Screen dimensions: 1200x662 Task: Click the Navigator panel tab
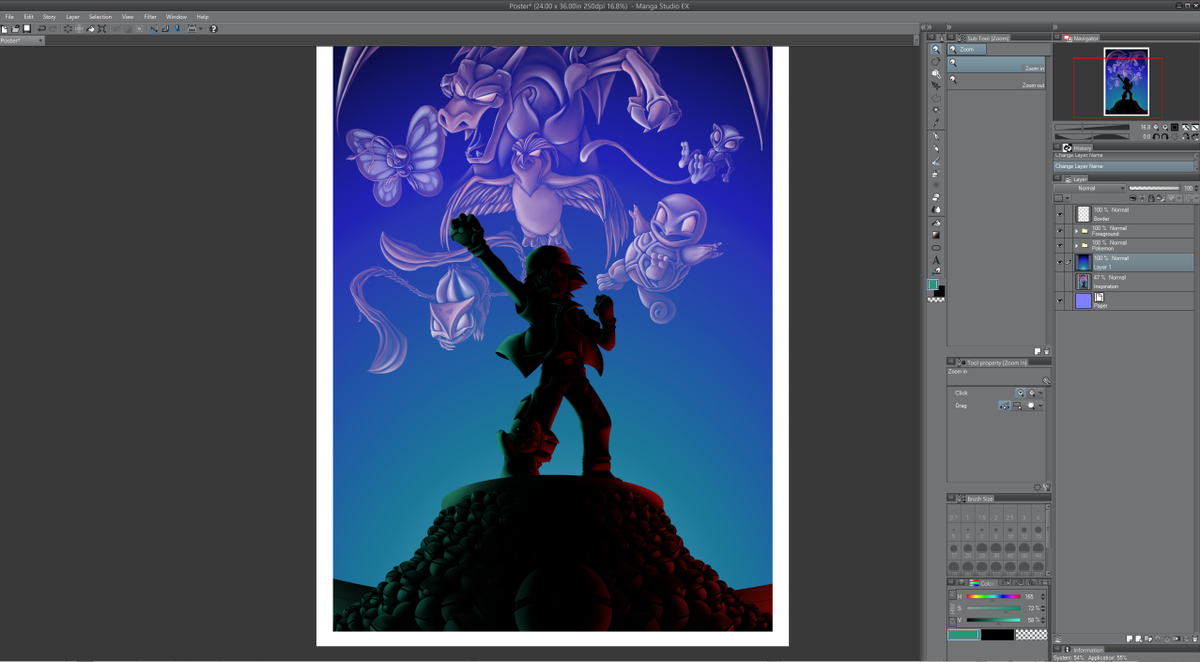(1082, 38)
